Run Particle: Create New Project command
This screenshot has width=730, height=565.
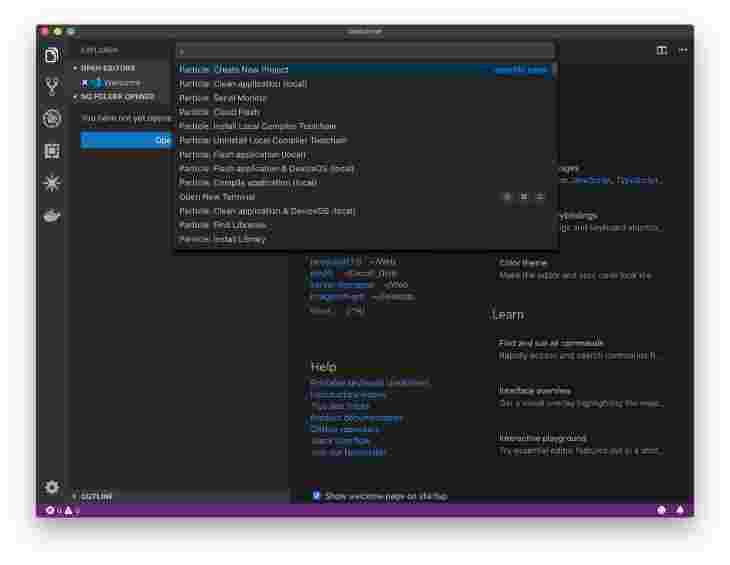click(x=366, y=69)
